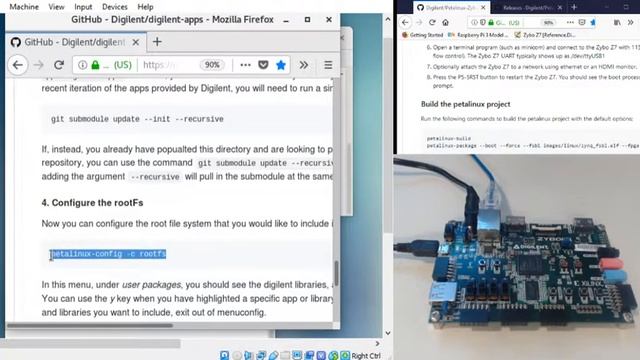Reload the page in left Firefox
640x360 pixels.
(59, 65)
